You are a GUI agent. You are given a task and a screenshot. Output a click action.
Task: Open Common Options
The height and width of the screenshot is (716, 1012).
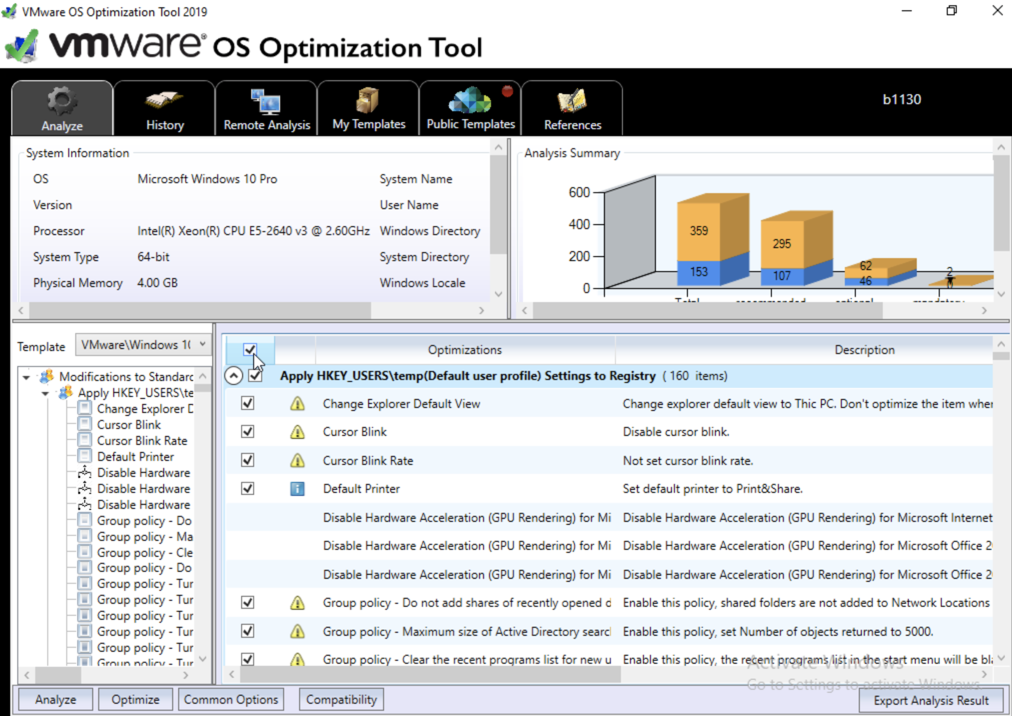[x=230, y=699]
